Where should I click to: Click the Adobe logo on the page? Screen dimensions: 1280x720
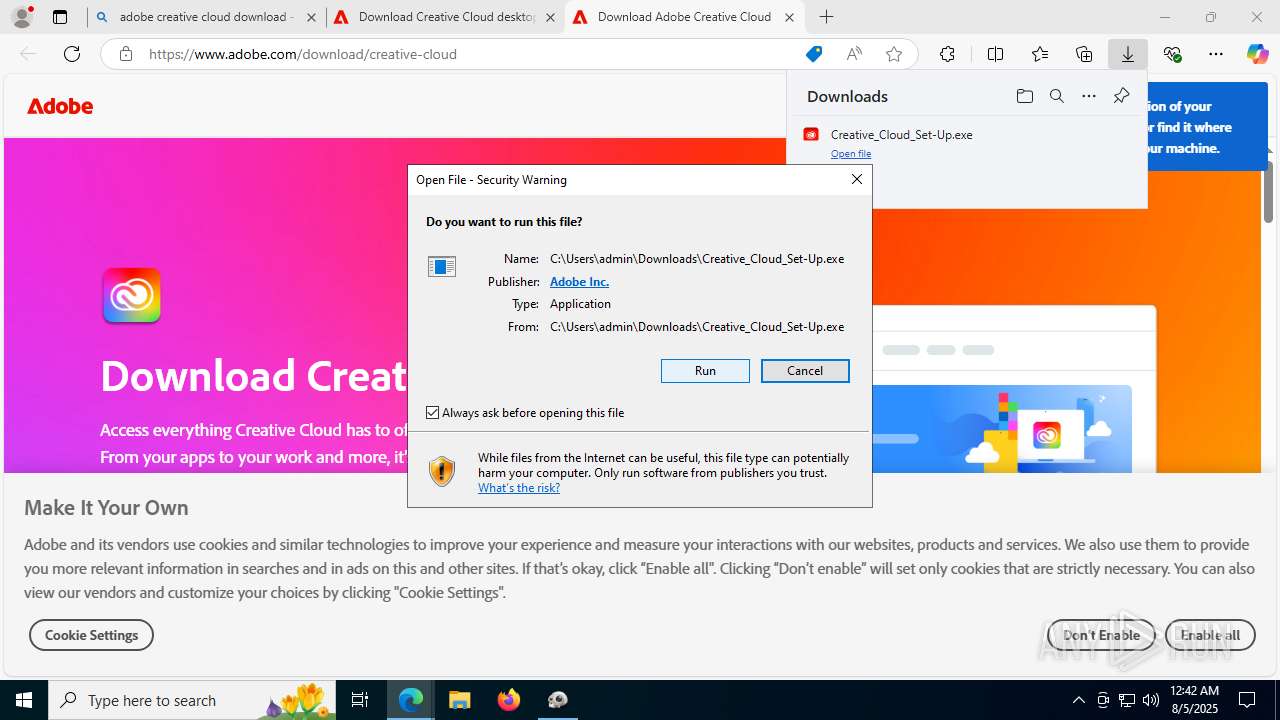pyautogui.click(x=60, y=106)
